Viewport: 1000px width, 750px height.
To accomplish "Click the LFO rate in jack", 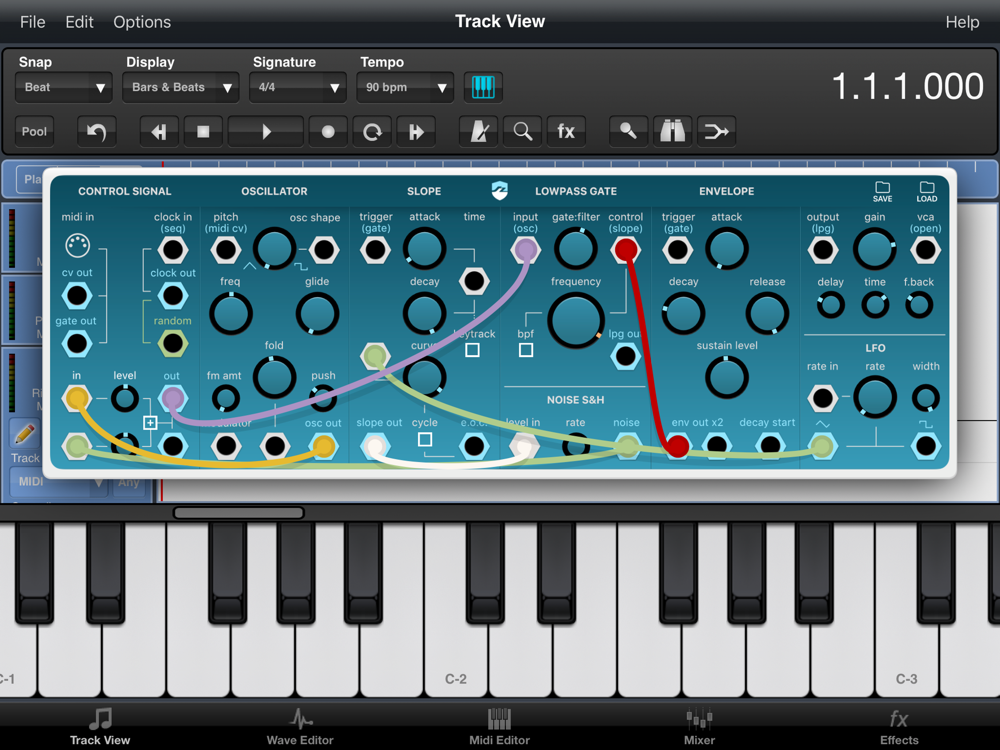I will click(823, 398).
